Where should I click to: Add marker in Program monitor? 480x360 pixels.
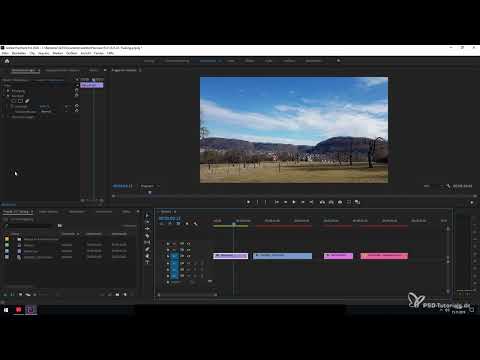(x=248, y=202)
